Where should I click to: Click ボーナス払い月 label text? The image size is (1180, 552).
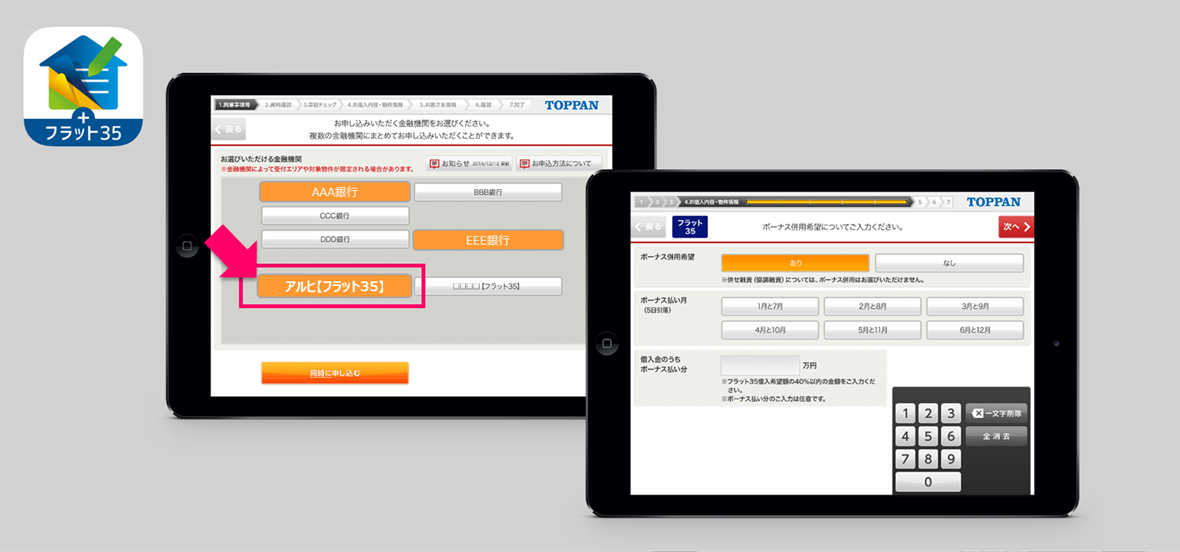(x=665, y=299)
